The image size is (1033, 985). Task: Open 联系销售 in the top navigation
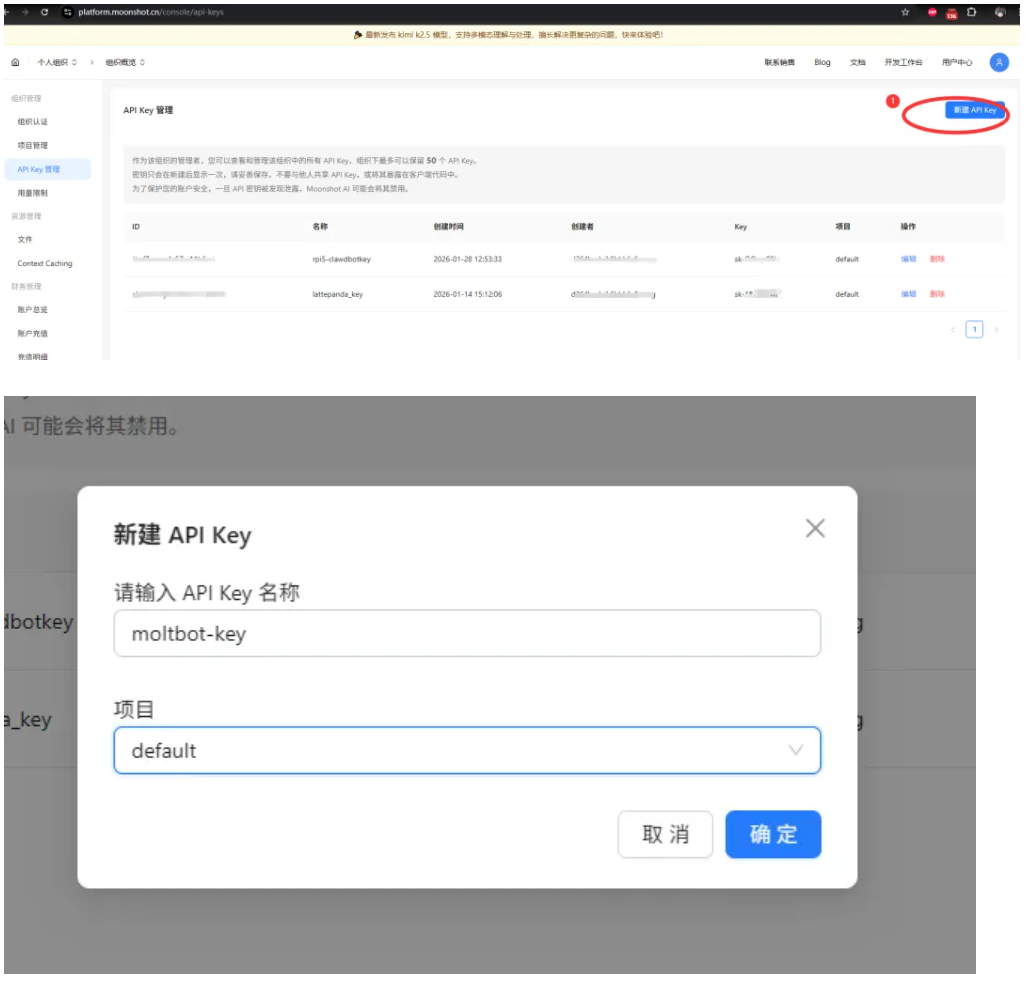(779, 62)
